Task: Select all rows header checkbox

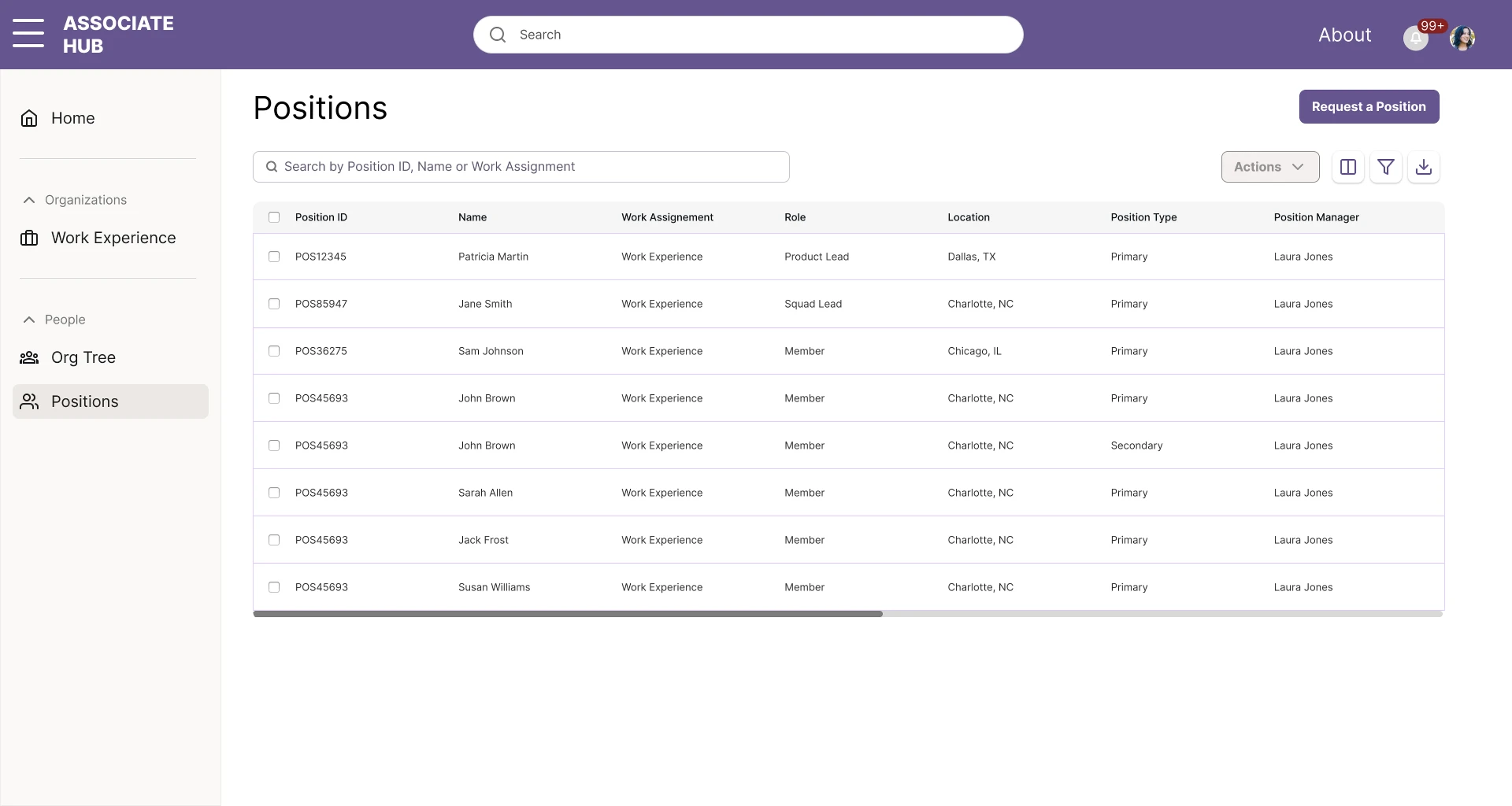Action: [274, 217]
